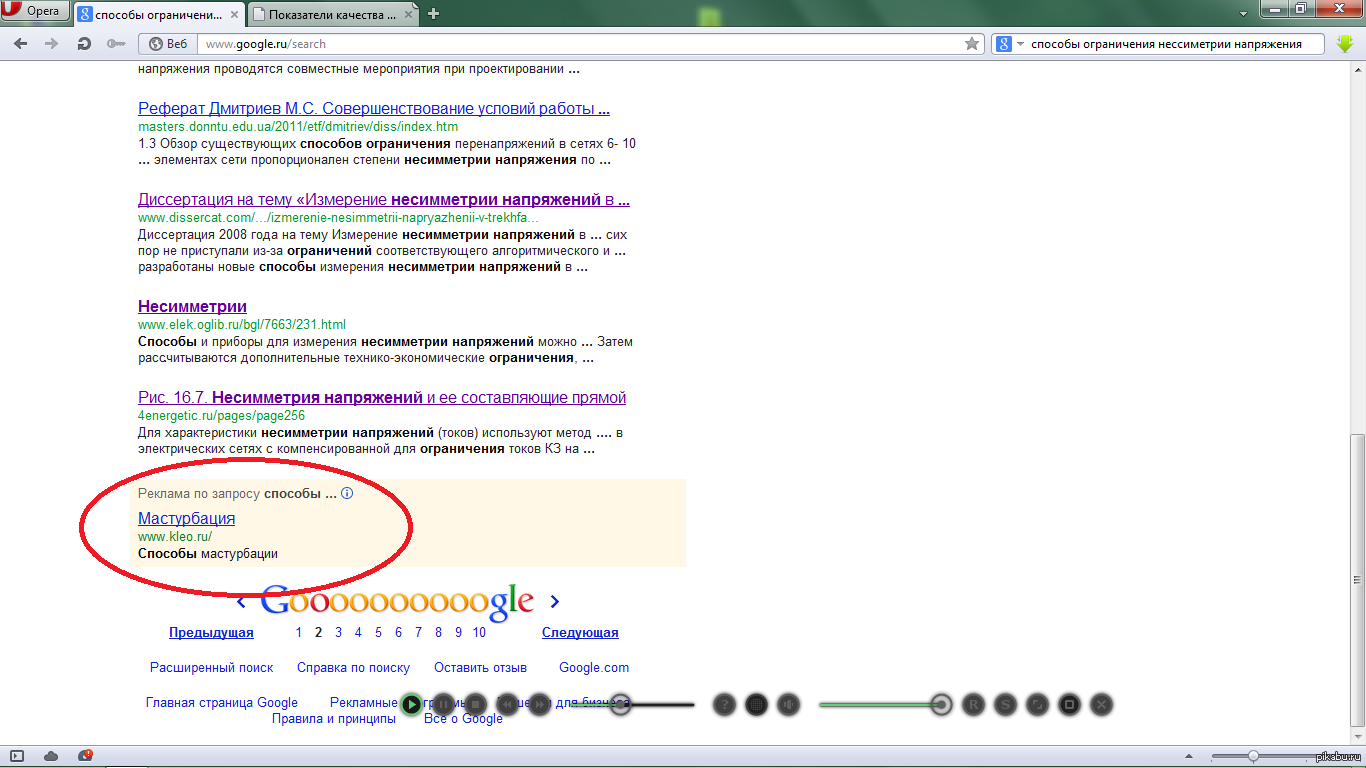Go back with the browser back arrow
Image resolution: width=1366 pixels, height=768 pixels.
(21, 44)
